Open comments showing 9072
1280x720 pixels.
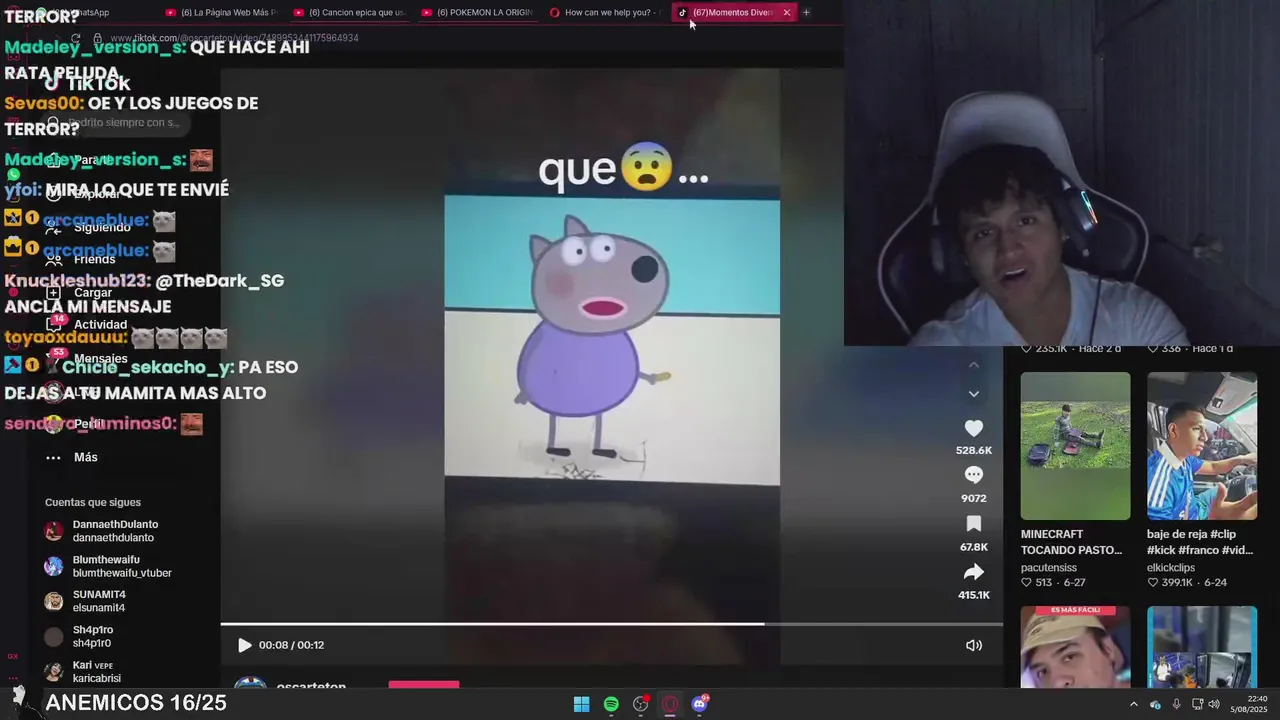[x=973, y=475]
